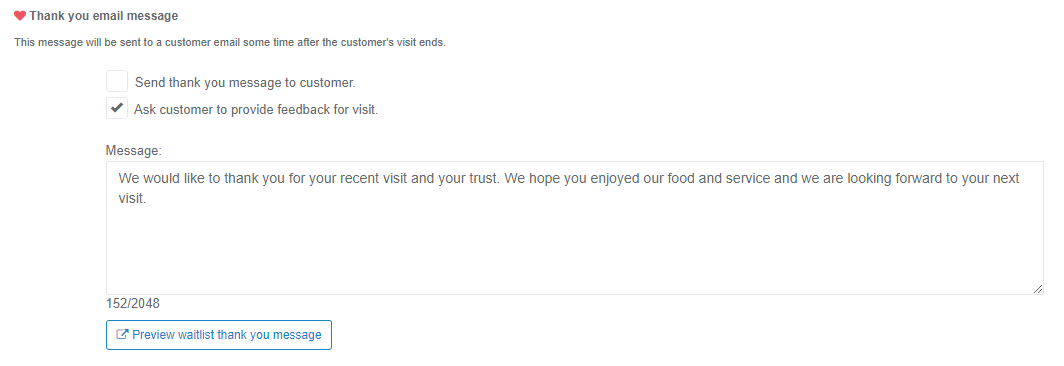Click the external-link icon in the Preview button
This screenshot has width=1064, height=366.
point(123,335)
